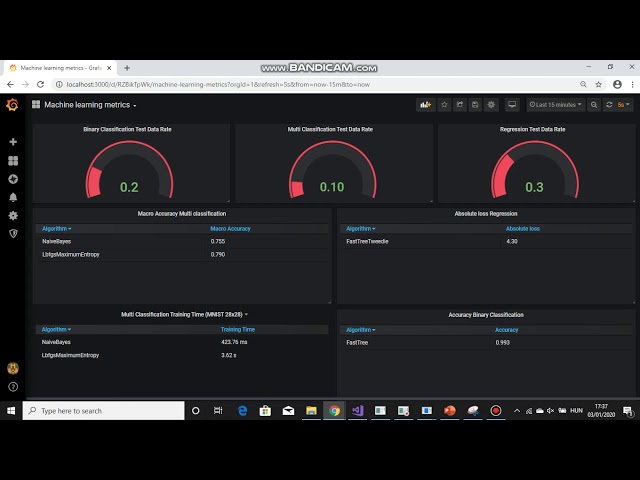This screenshot has width=640, height=480.
Task: Click the Training Time column header
Action: point(238,329)
